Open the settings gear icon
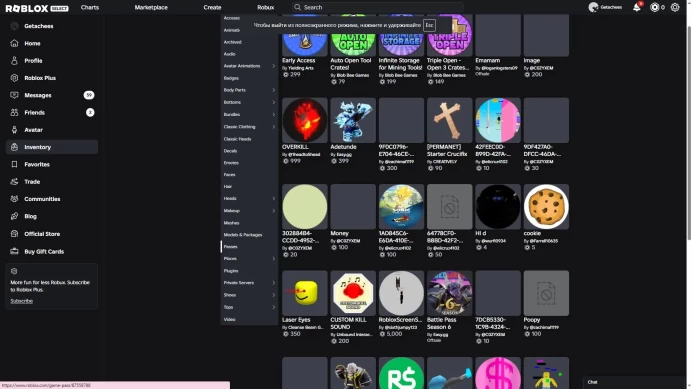 (675, 8)
